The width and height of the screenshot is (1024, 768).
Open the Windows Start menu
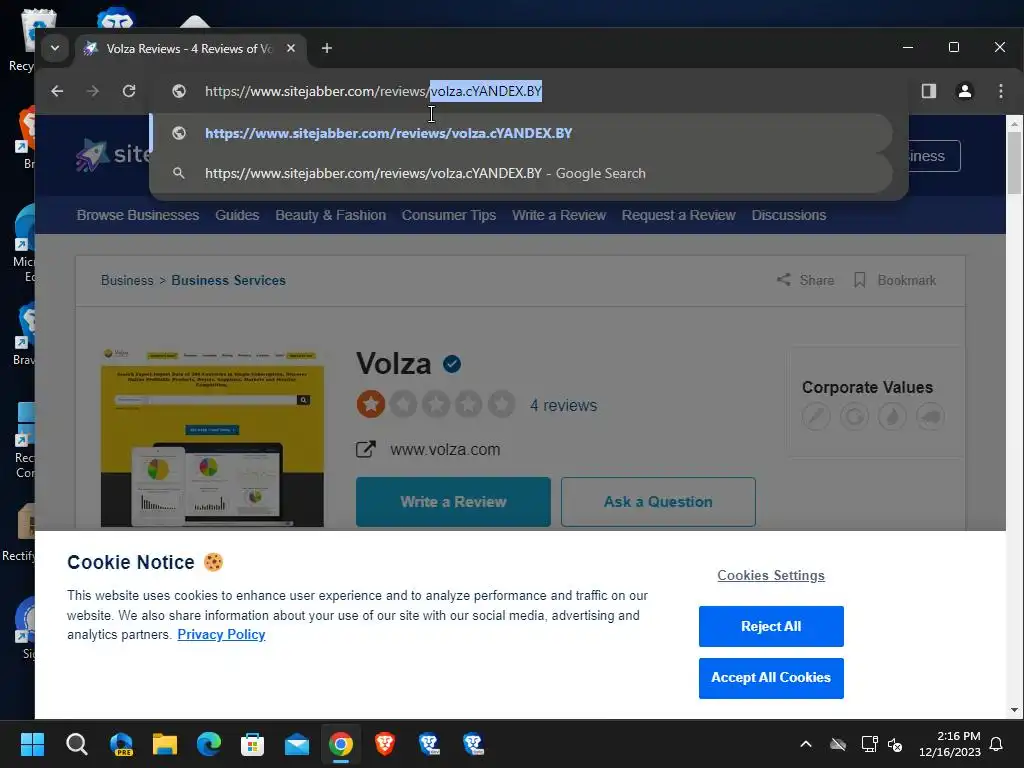pyautogui.click(x=32, y=744)
